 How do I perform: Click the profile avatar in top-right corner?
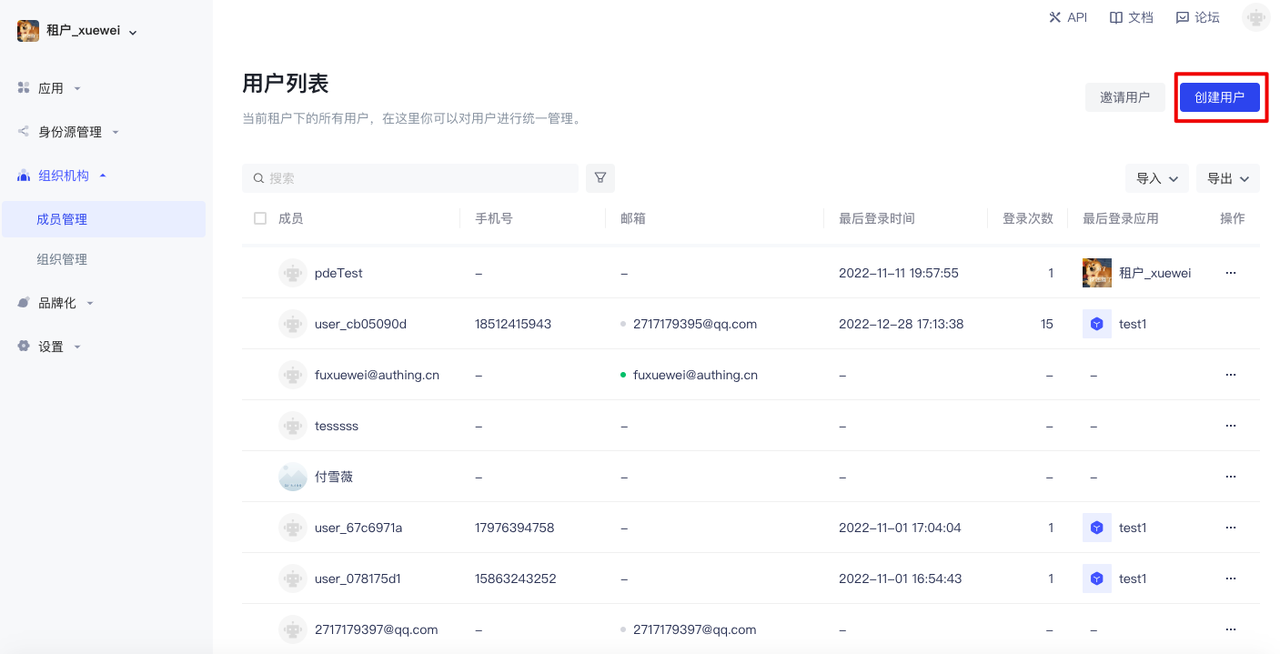pos(1255,17)
